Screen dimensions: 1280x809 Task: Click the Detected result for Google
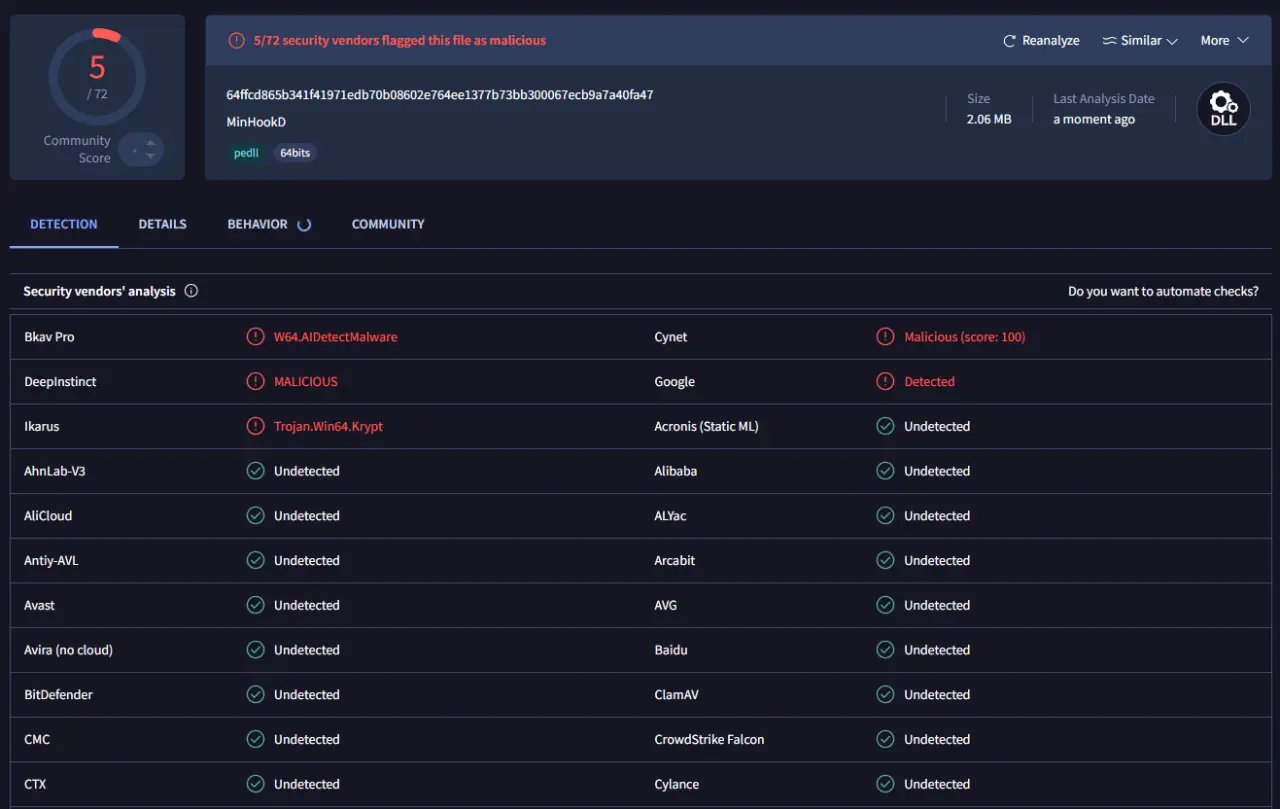click(x=930, y=382)
